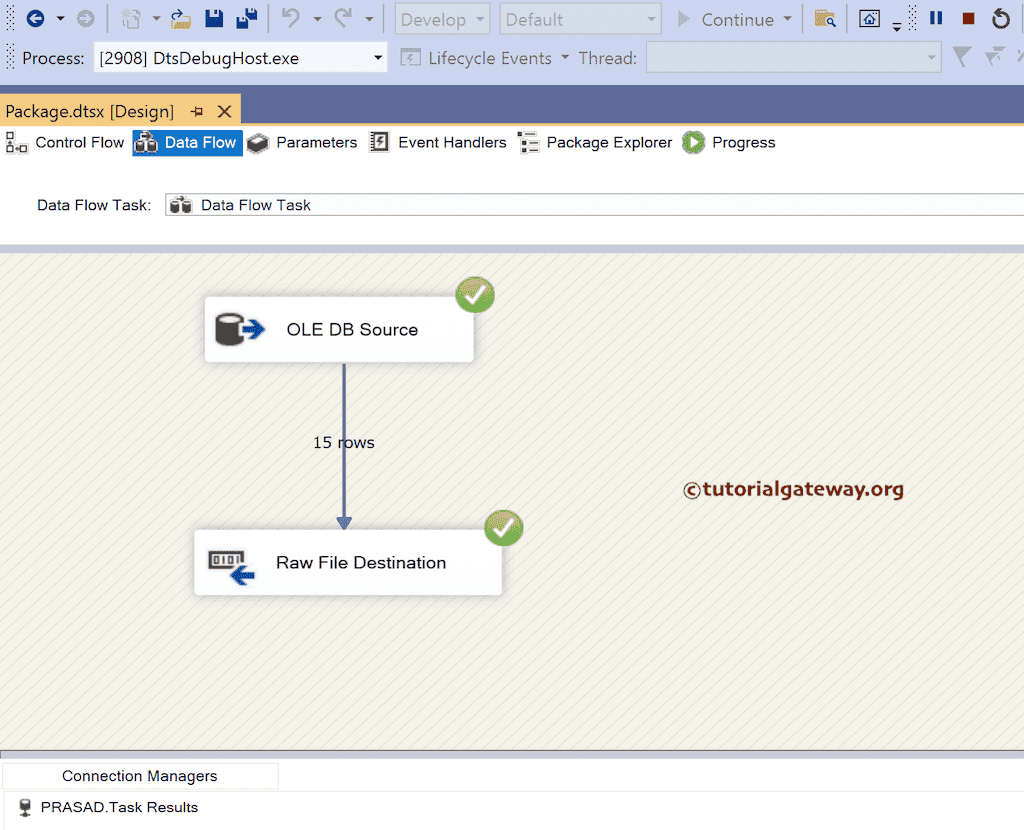Click the green checkmark on Raw File Destination
This screenshot has height=830, width=1024.
coord(503,528)
